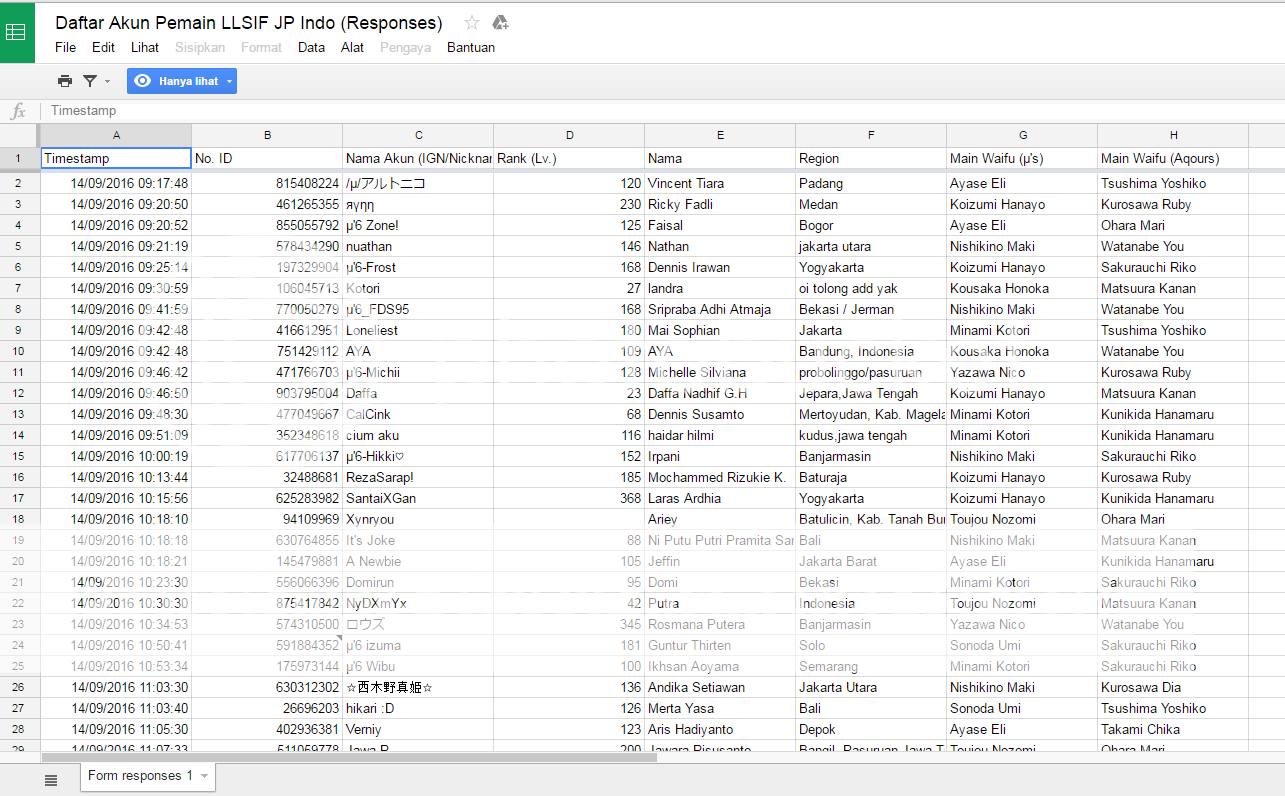Open the File menu
1285x796 pixels.
click(65, 47)
